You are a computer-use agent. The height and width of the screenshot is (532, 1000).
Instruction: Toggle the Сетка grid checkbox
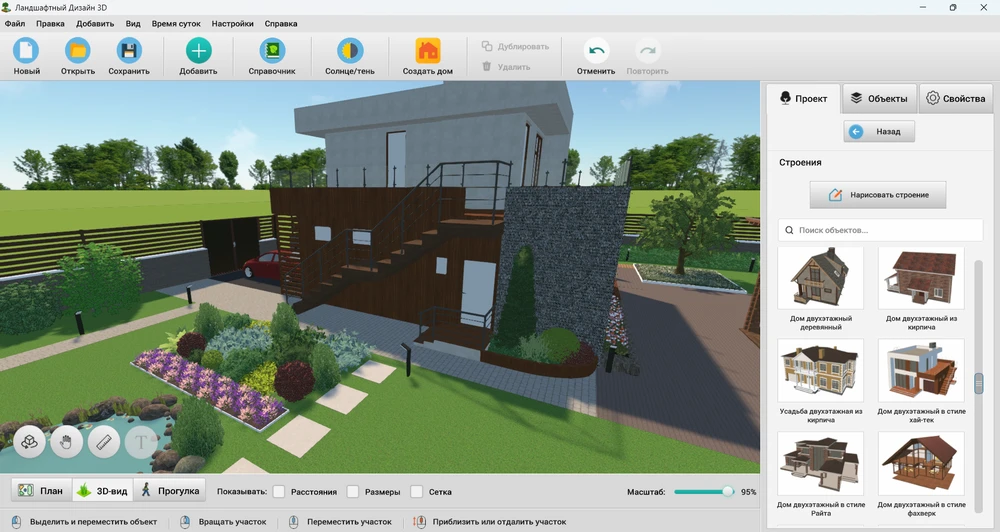click(417, 492)
